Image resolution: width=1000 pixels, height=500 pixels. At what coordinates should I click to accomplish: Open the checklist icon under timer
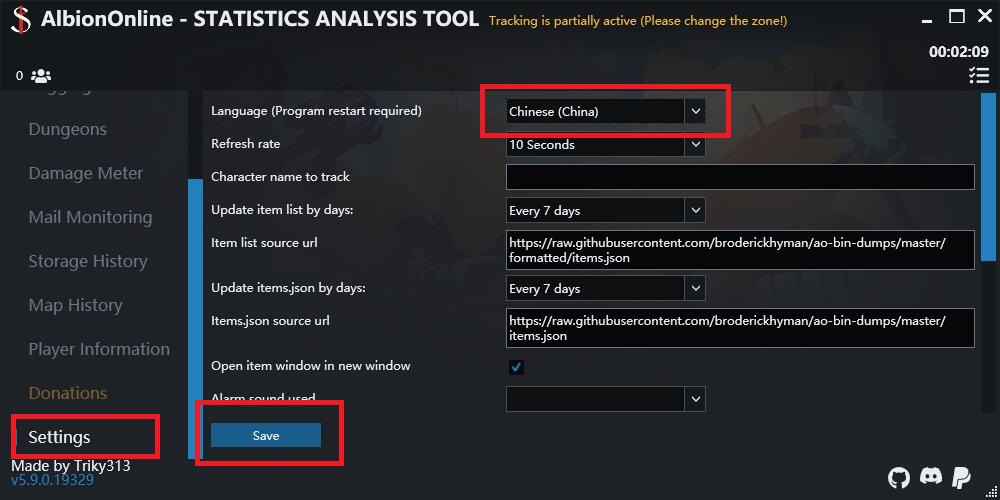coord(978,75)
